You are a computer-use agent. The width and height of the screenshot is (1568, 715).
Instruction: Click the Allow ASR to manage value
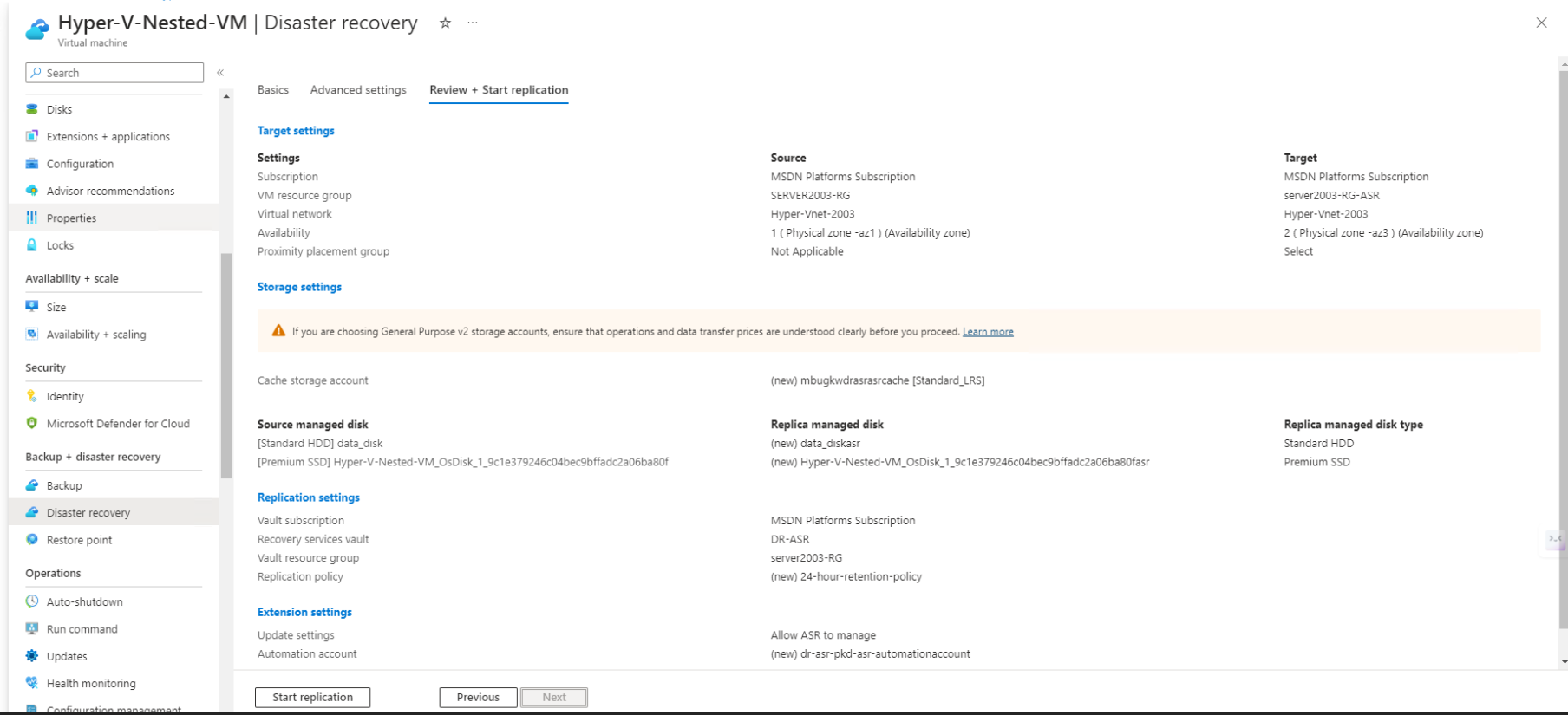coord(823,635)
